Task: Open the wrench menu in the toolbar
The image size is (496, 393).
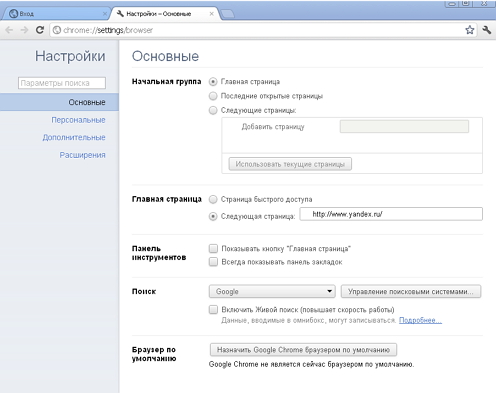Action: click(487, 30)
